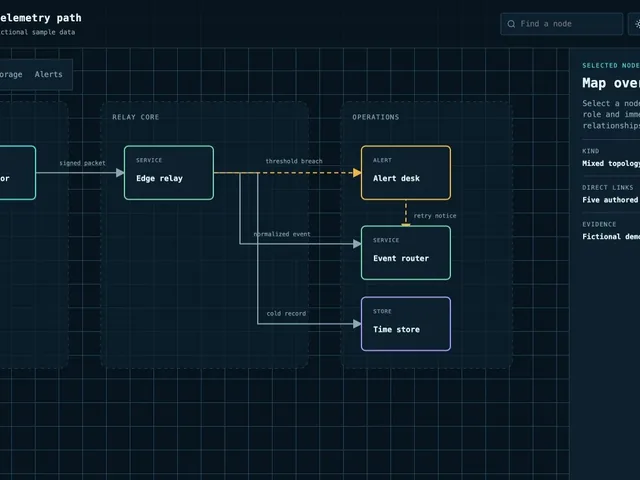Select the Edge relay service node
This screenshot has height=480, width=640.
169,173
